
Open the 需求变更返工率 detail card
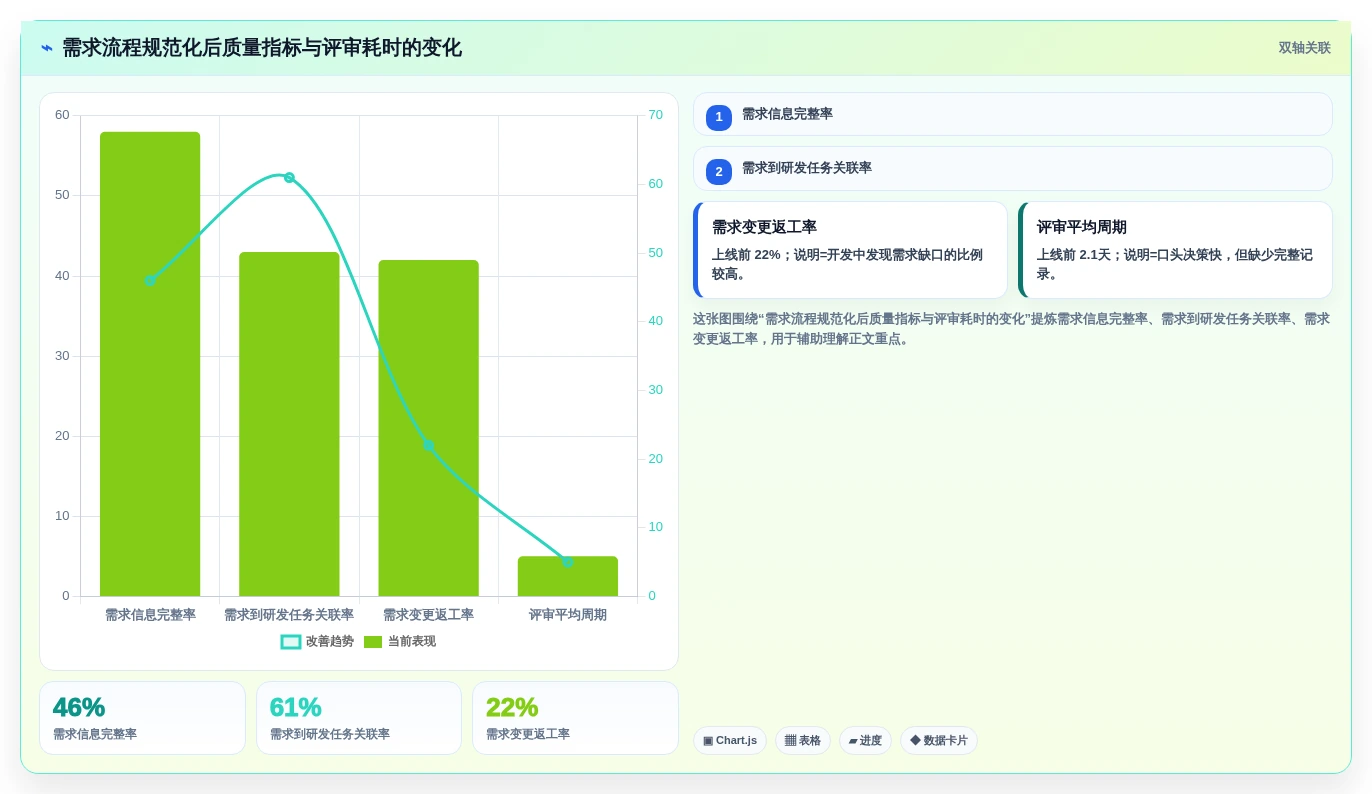(850, 250)
